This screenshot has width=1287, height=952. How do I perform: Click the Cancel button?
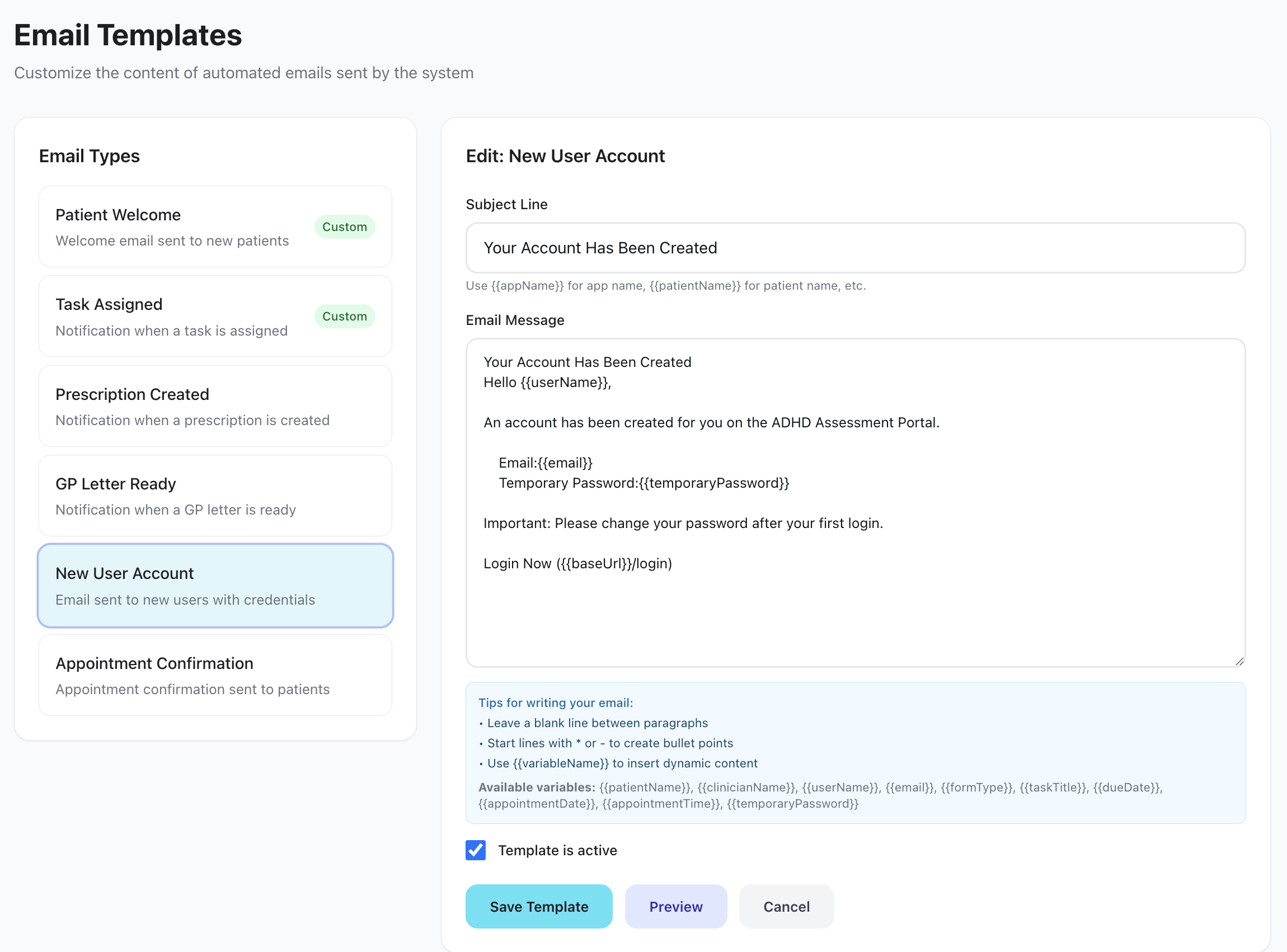coord(786,906)
